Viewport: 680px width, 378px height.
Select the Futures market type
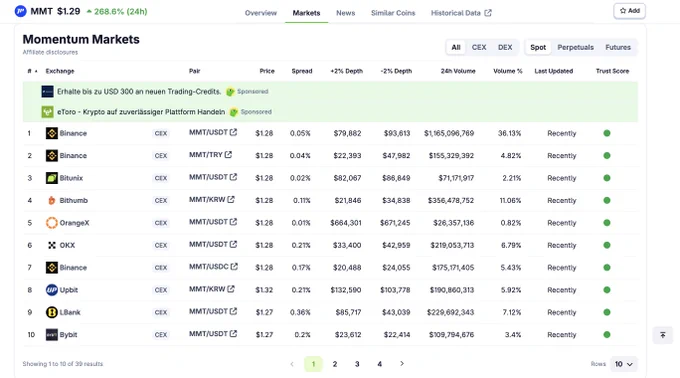(618, 47)
